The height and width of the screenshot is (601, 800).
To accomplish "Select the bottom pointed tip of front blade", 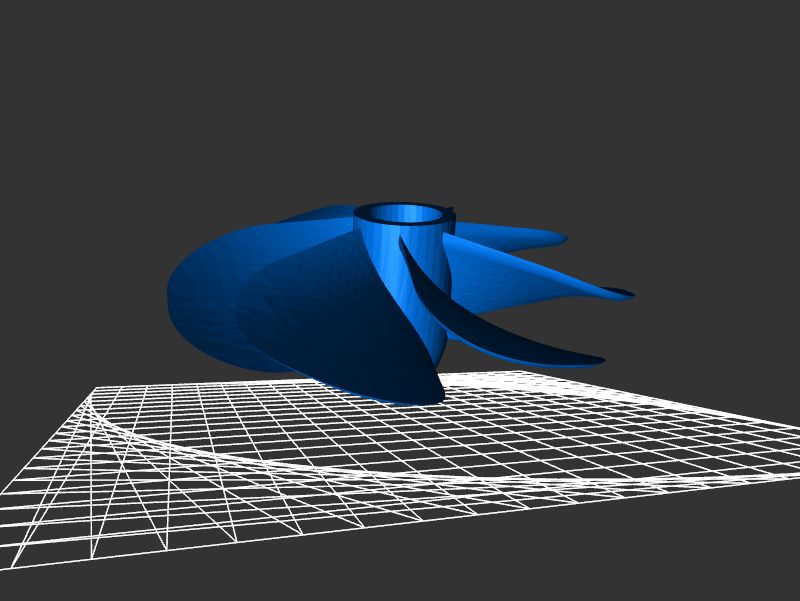I will [x=435, y=397].
